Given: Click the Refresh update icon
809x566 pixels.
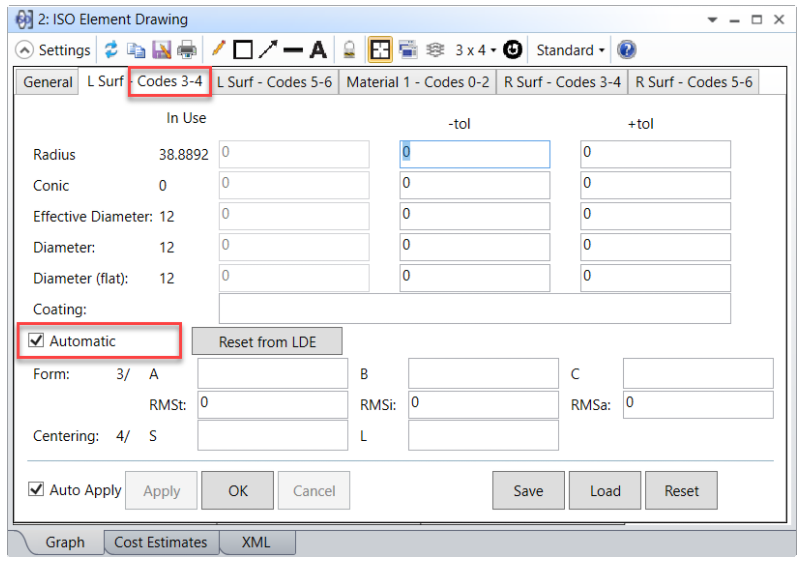Looking at the screenshot, I should pos(111,50).
